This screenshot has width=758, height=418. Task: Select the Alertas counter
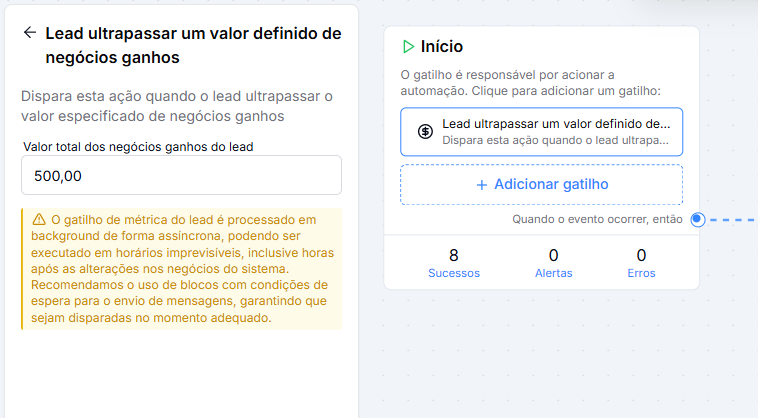click(554, 262)
